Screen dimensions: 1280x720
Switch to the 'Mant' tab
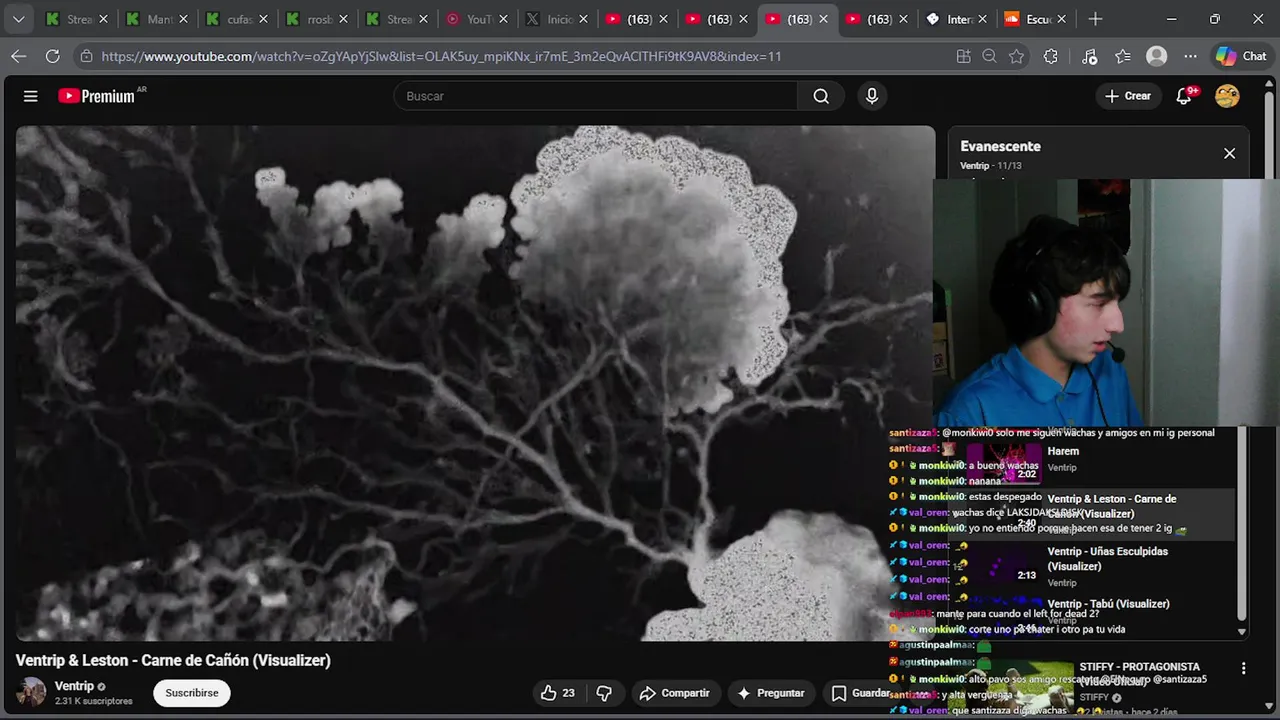[x=157, y=19]
